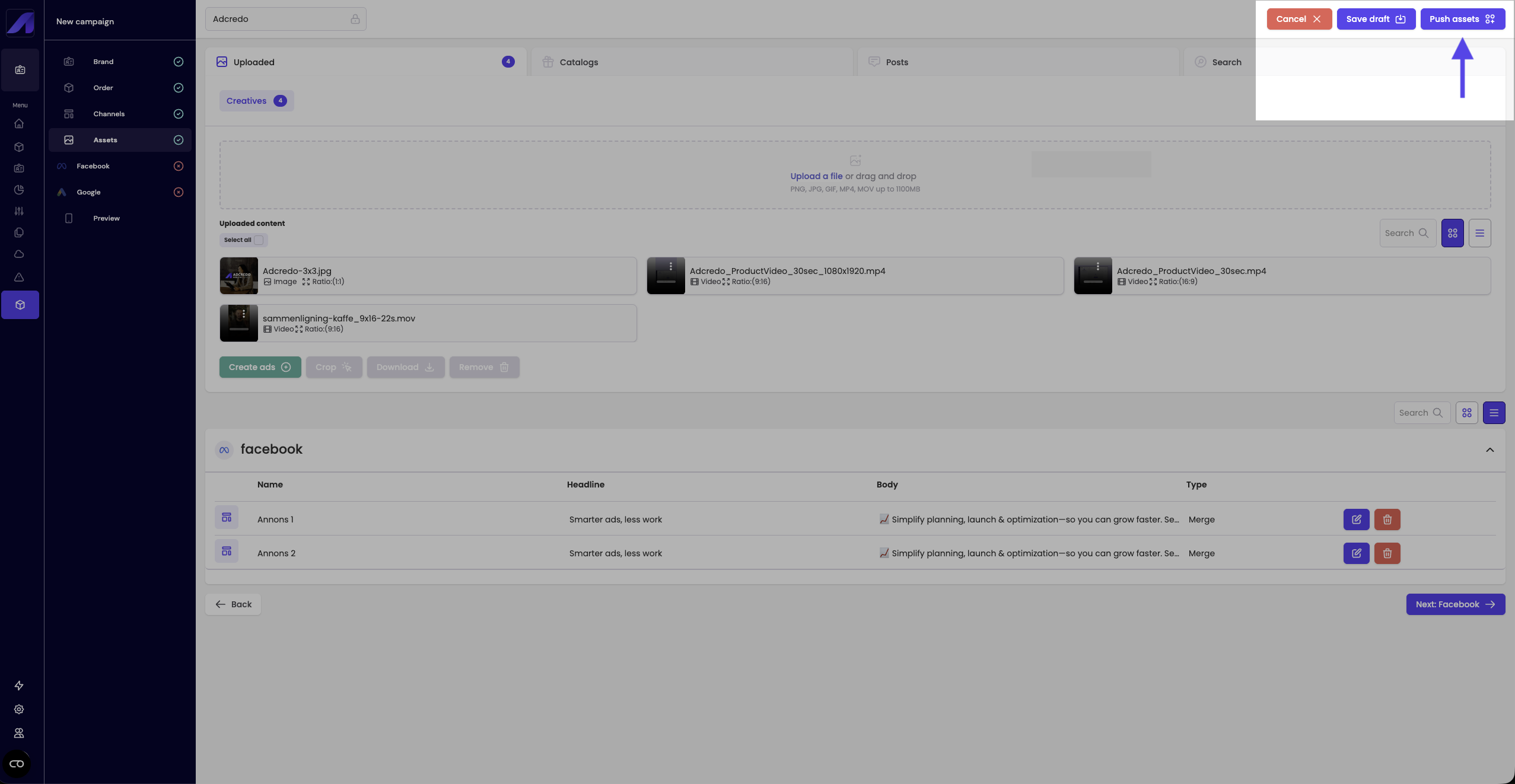Select the Adcredo-3x3.jpg thumbnail

(x=239, y=276)
